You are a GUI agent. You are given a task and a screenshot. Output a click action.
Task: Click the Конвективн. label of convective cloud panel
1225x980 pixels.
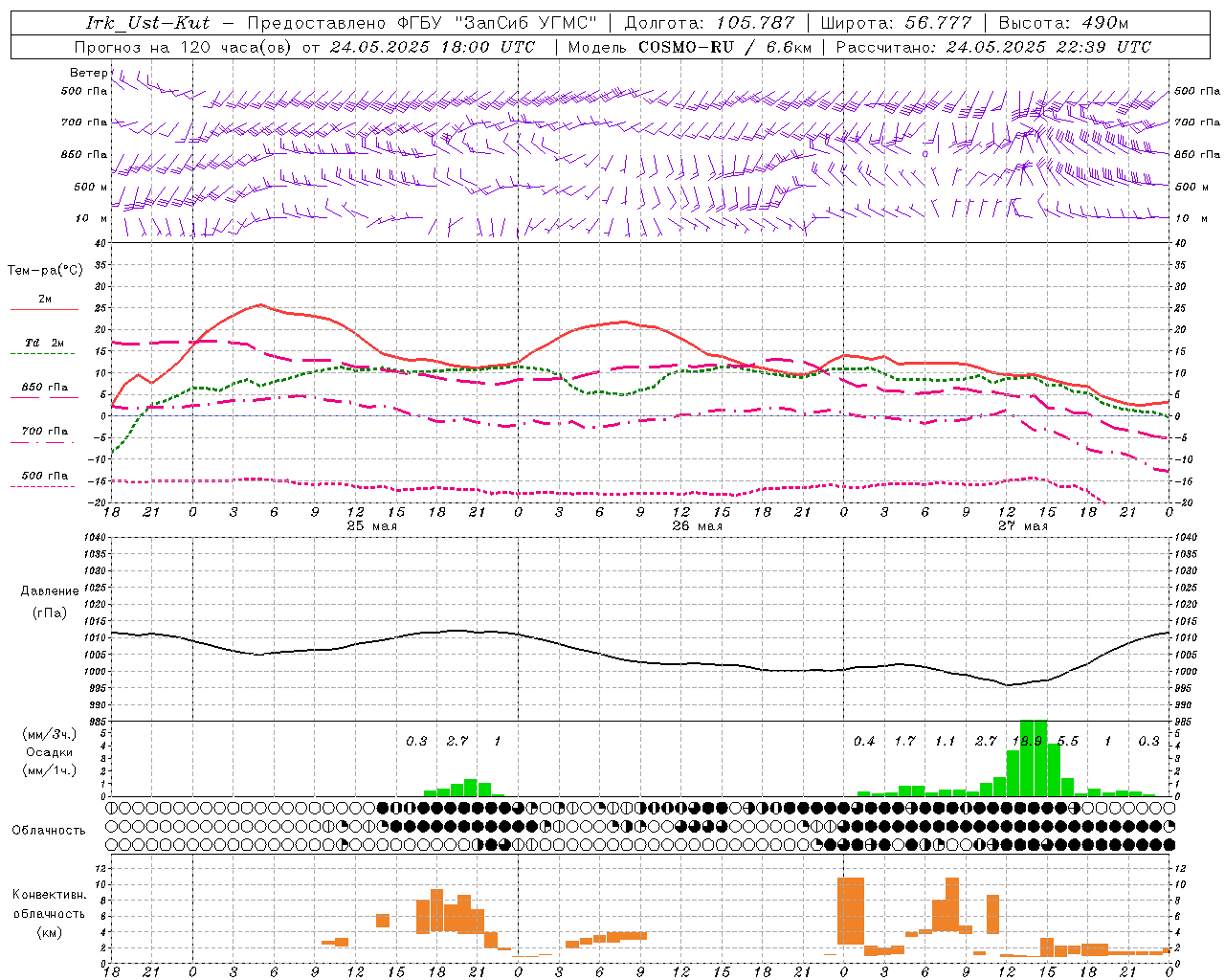click(50, 895)
